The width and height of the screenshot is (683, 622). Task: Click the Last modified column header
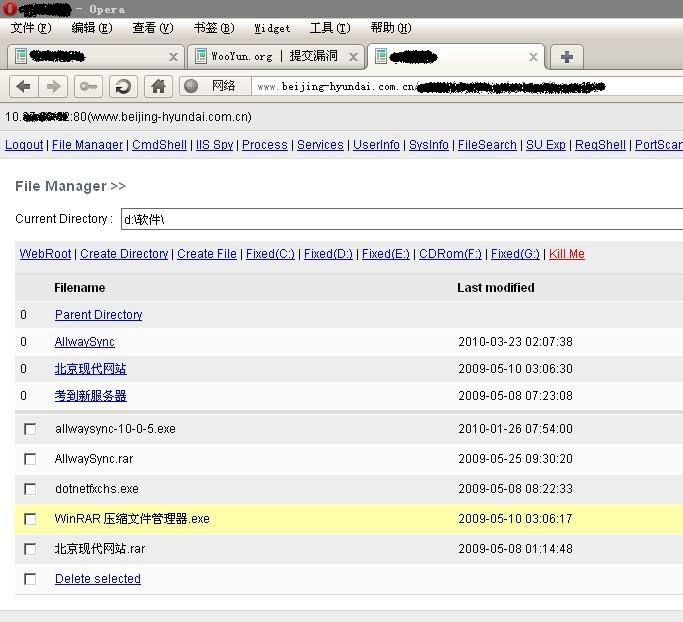click(x=496, y=287)
